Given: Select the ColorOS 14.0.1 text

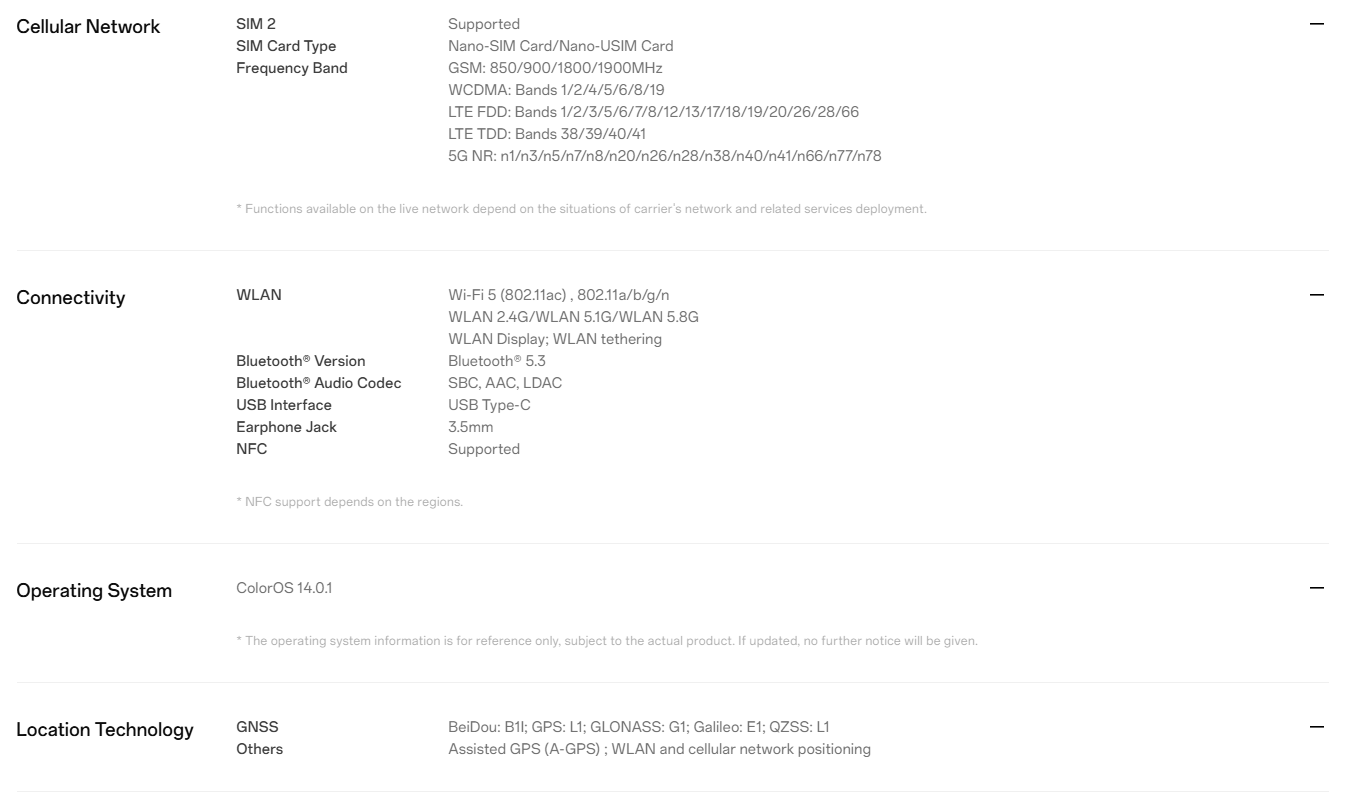Looking at the screenshot, I should pyautogui.click(x=284, y=588).
